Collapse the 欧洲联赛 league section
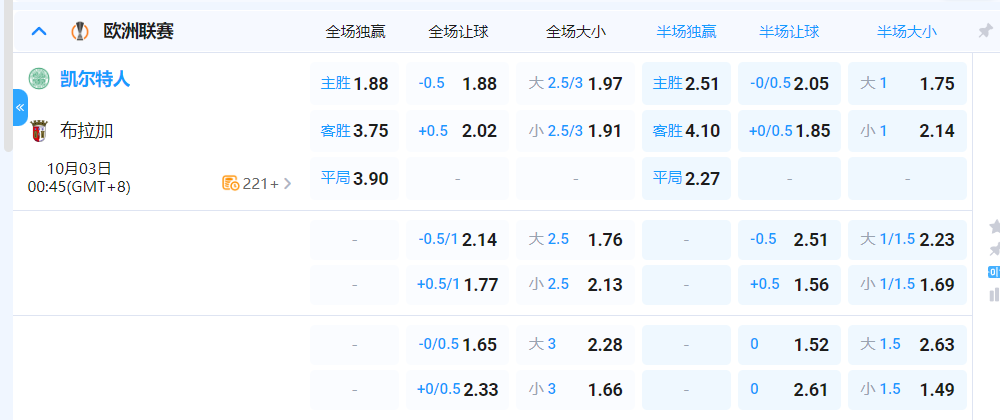 (39, 32)
